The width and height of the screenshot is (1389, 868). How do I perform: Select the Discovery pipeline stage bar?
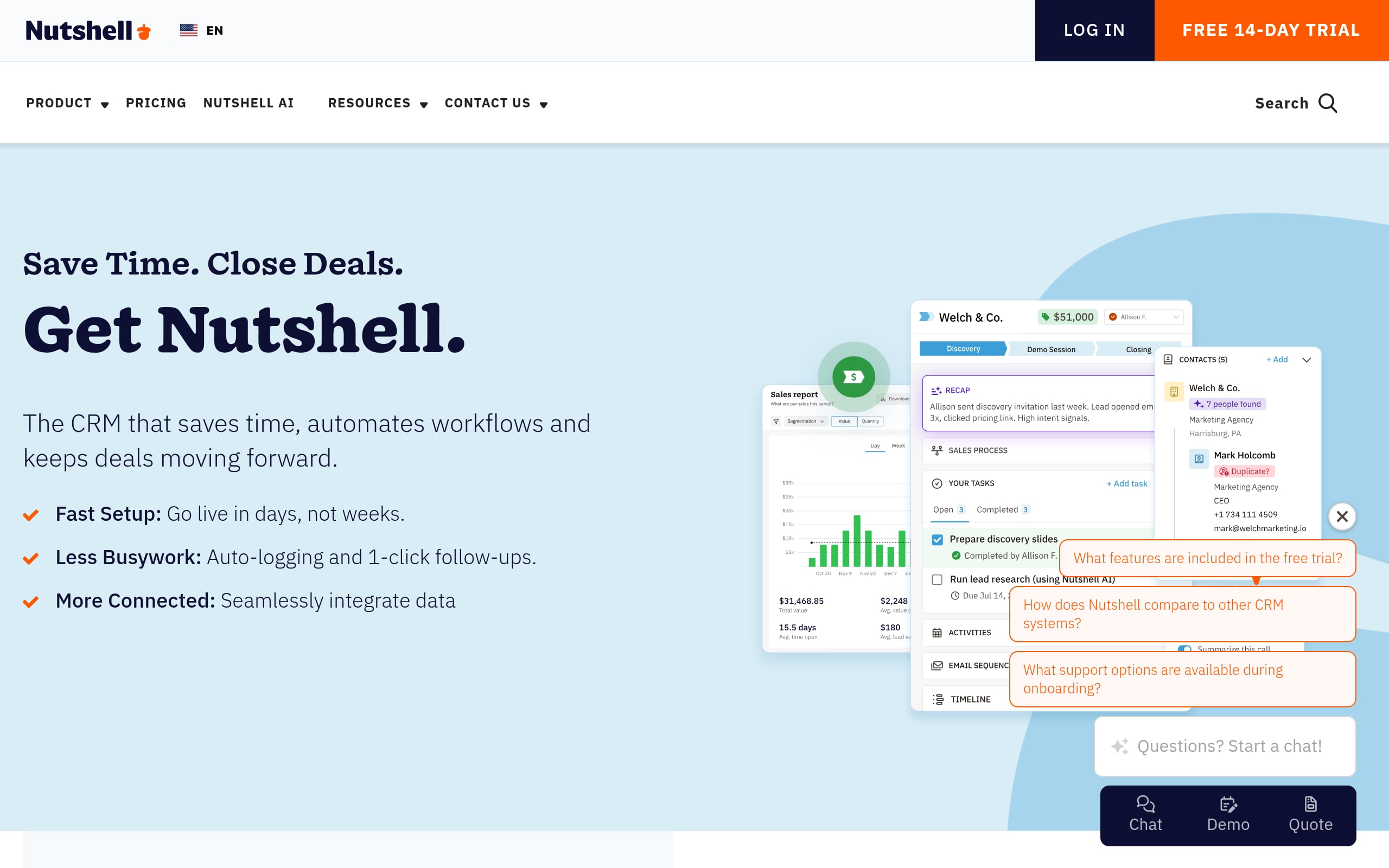coord(963,349)
